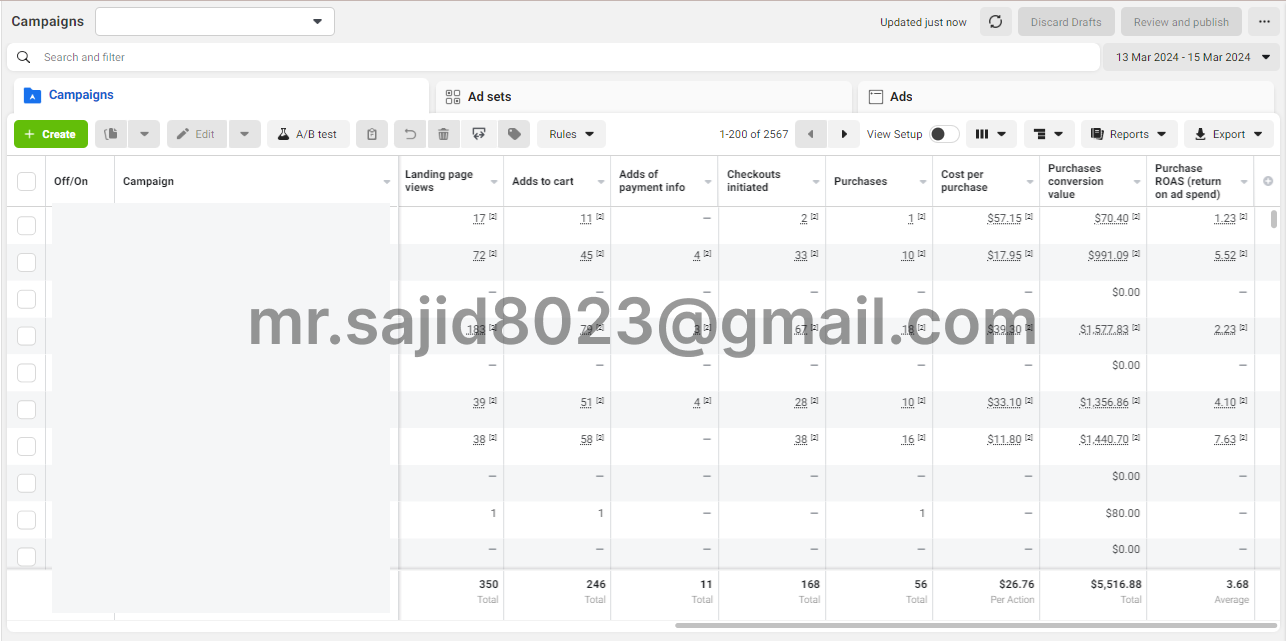
Task: Click the undo arrow icon
Action: 410,134
